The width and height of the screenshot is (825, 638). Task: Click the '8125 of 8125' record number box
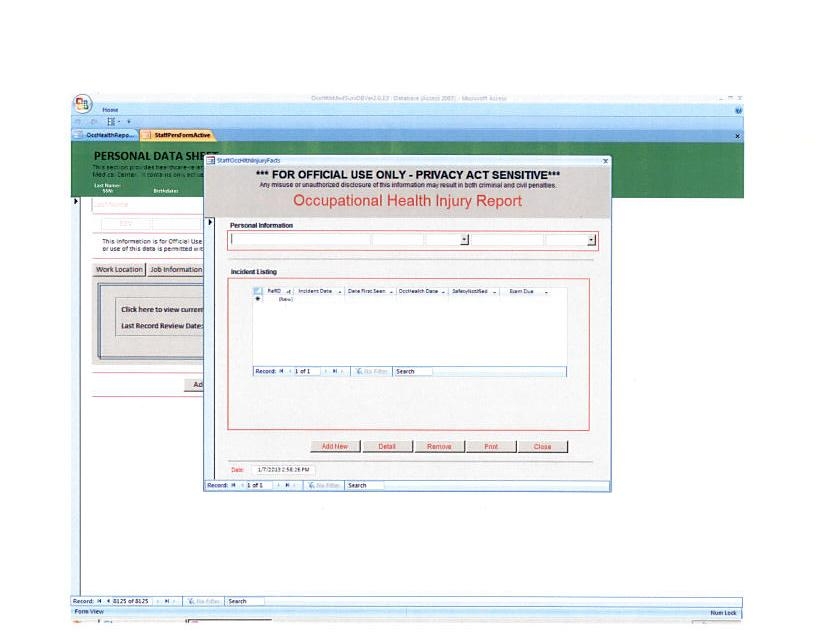click(130, 601)
